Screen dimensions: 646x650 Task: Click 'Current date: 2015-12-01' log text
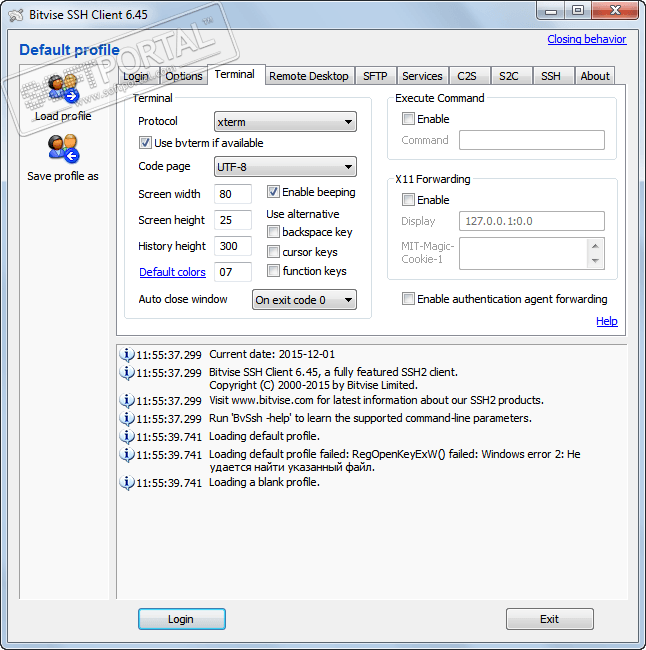click(x=272, y=354)
